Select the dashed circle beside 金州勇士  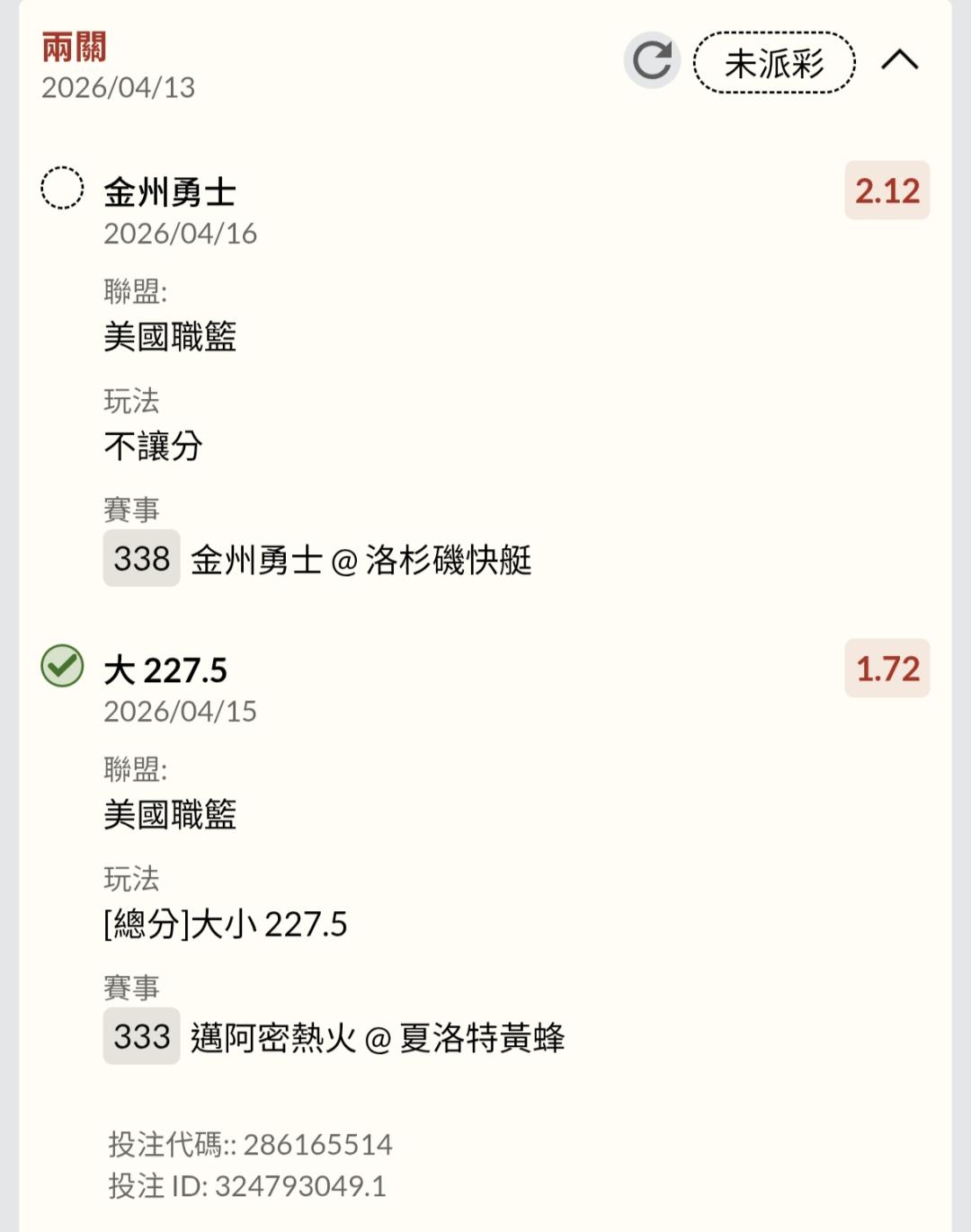click(x=62, y=189)
